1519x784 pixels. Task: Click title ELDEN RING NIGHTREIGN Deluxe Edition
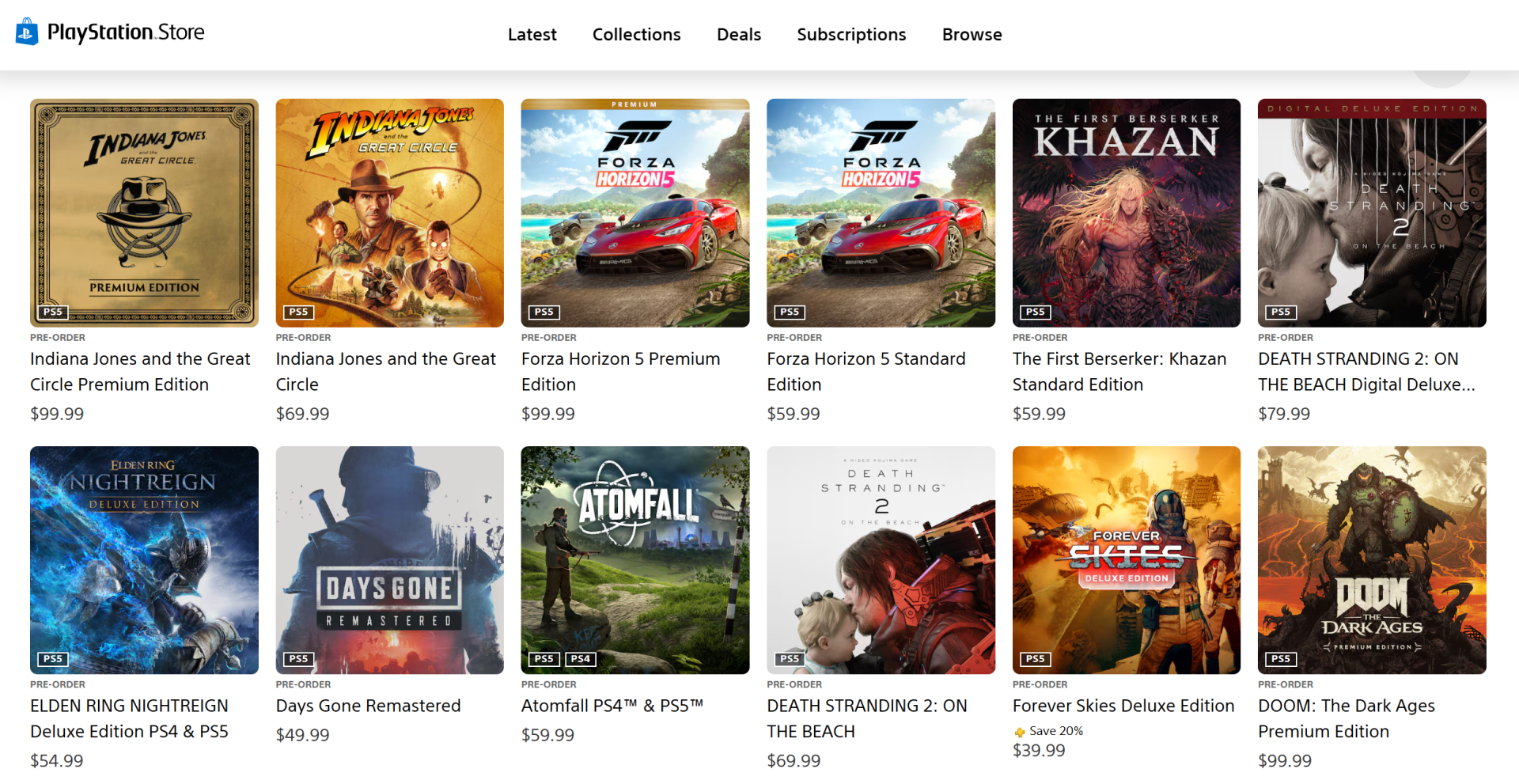(x=130, y=718)
